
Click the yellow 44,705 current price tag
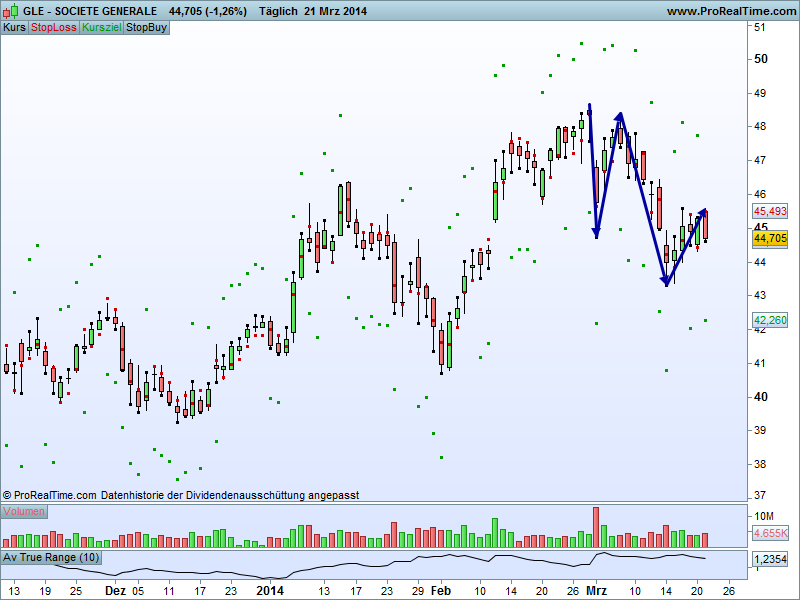(x=770, y=238)
